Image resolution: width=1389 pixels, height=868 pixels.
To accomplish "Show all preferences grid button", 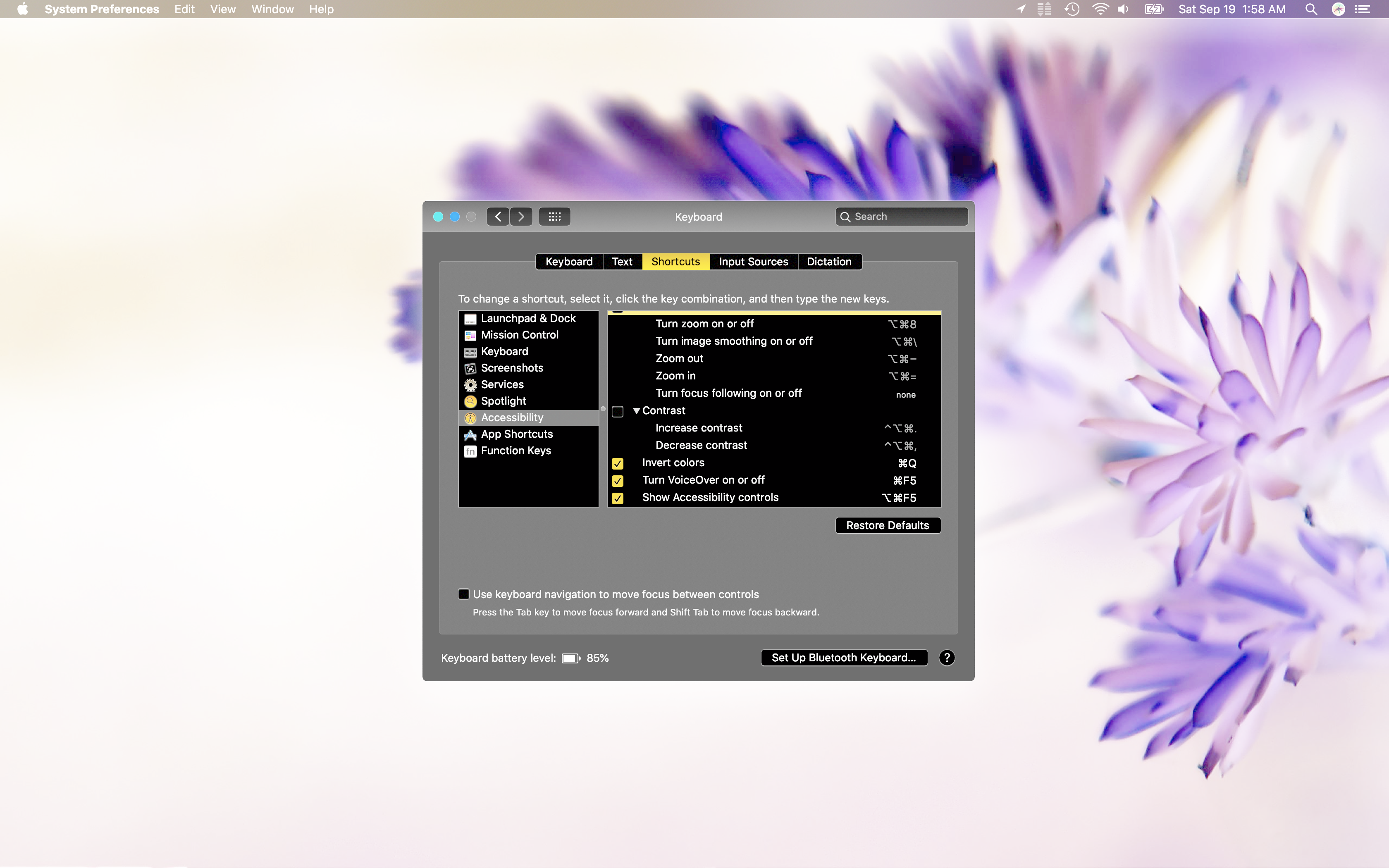I will (554, 217).
